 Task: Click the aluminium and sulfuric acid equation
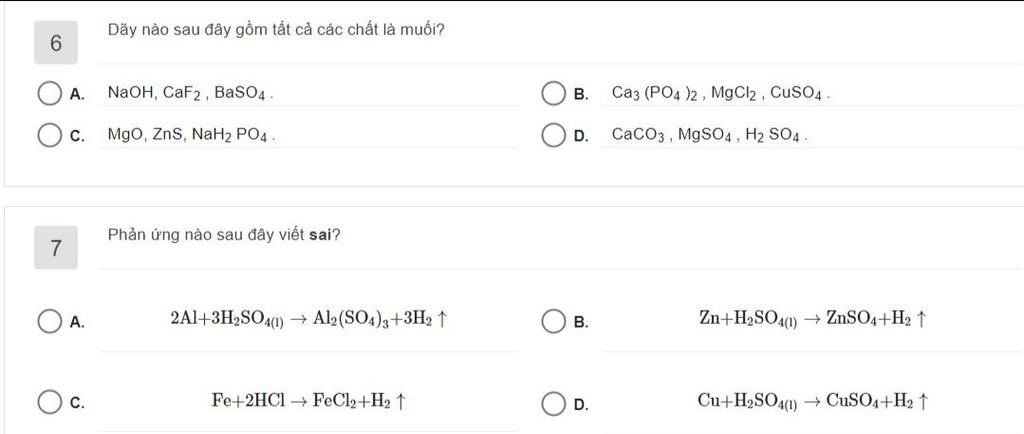coord(308,319)
